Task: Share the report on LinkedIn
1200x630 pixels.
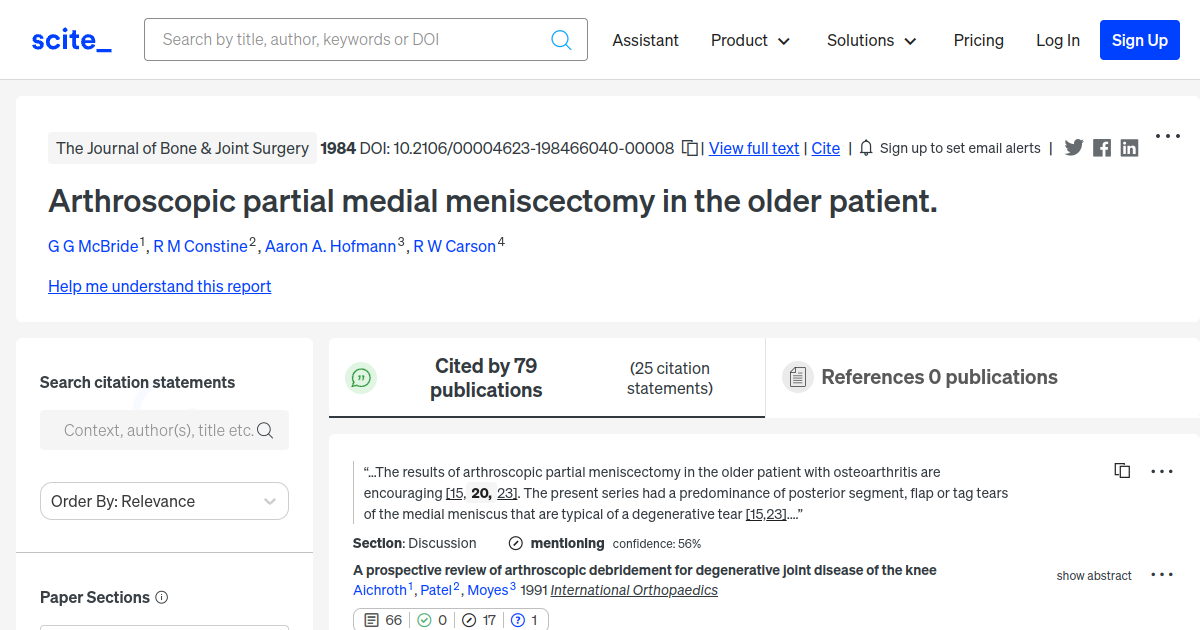Action: click(1129, 148)
